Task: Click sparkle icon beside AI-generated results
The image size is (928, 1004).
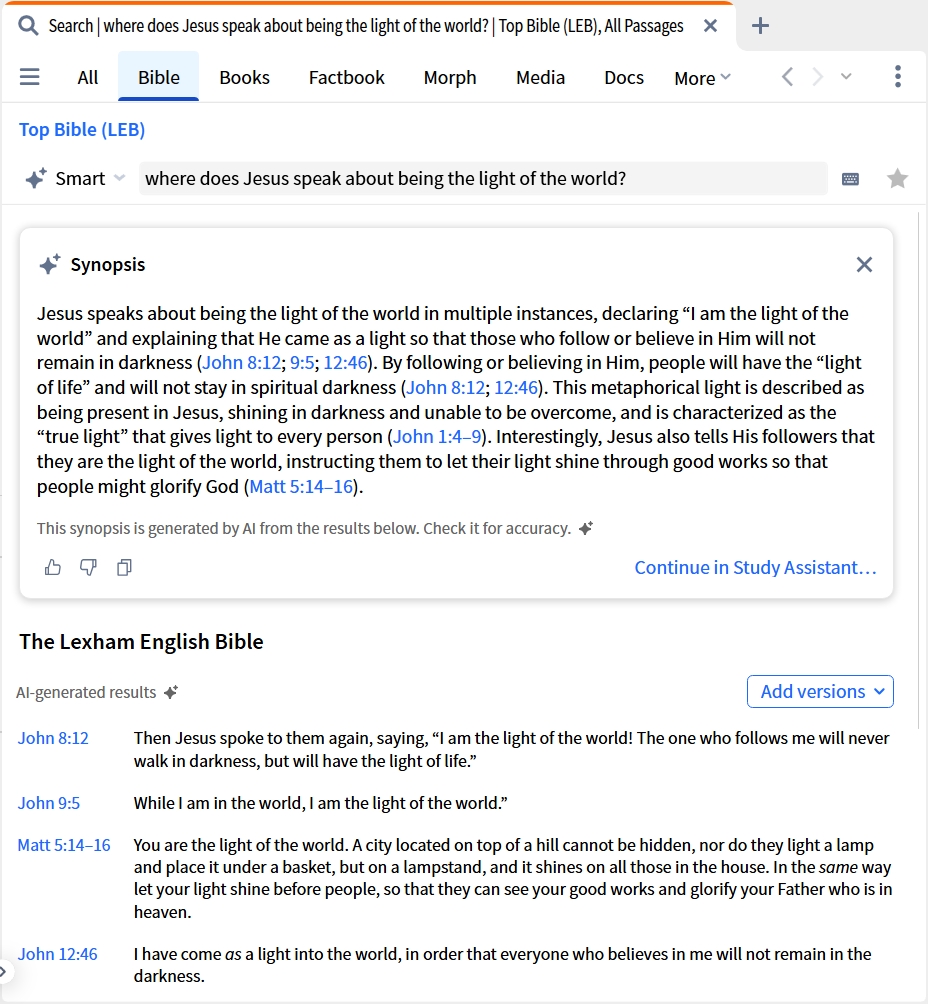Action: (171, 692)
